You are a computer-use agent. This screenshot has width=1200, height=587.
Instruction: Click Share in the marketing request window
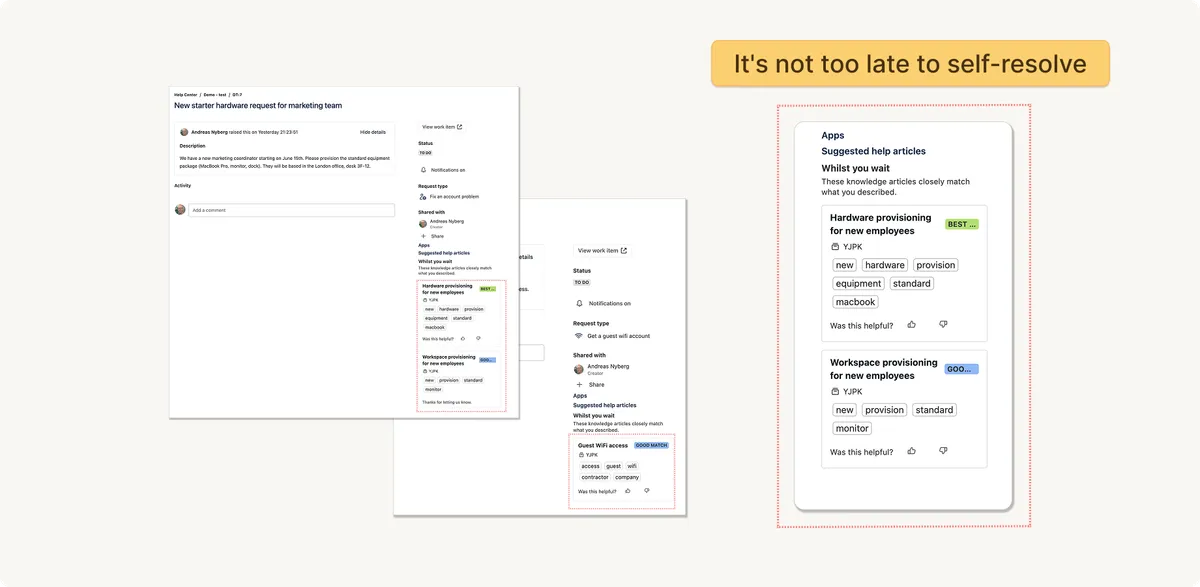point(438,236)
